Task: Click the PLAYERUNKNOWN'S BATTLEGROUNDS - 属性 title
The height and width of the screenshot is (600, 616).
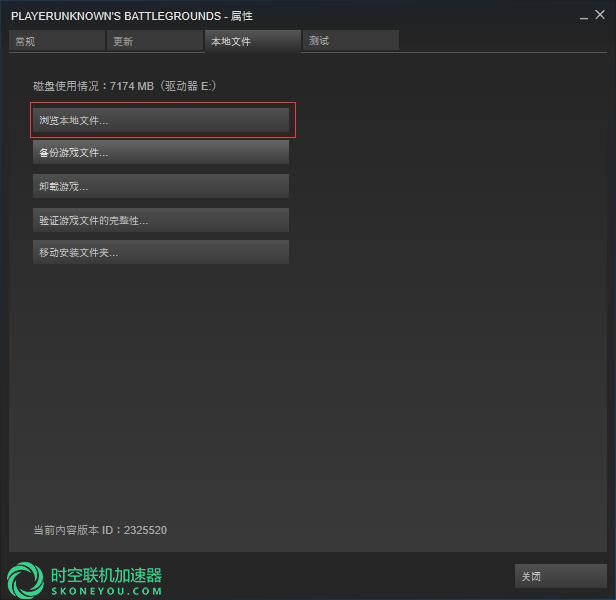Action: tap(132, 16)
